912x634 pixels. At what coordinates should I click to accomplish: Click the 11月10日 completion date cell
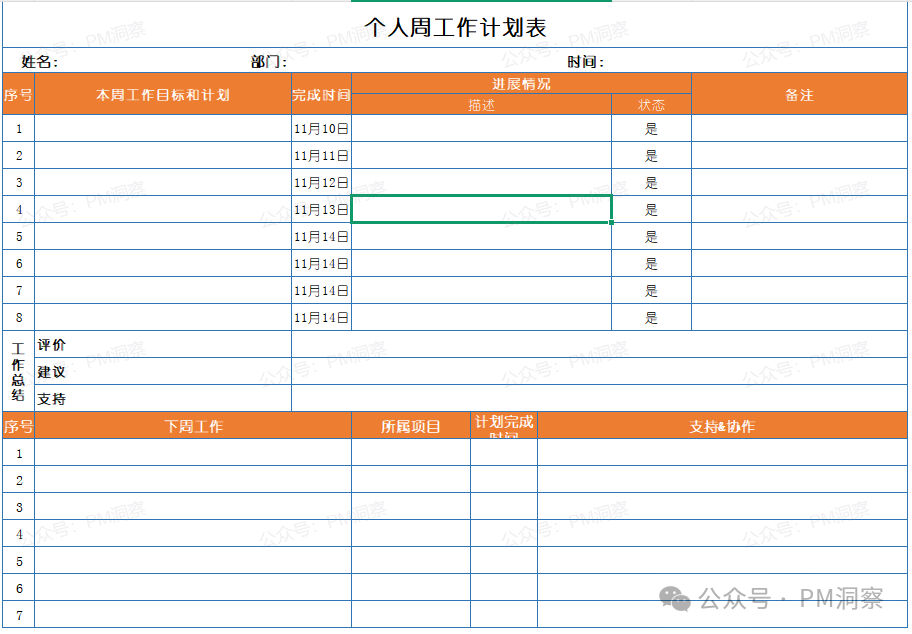click(322, 128)
